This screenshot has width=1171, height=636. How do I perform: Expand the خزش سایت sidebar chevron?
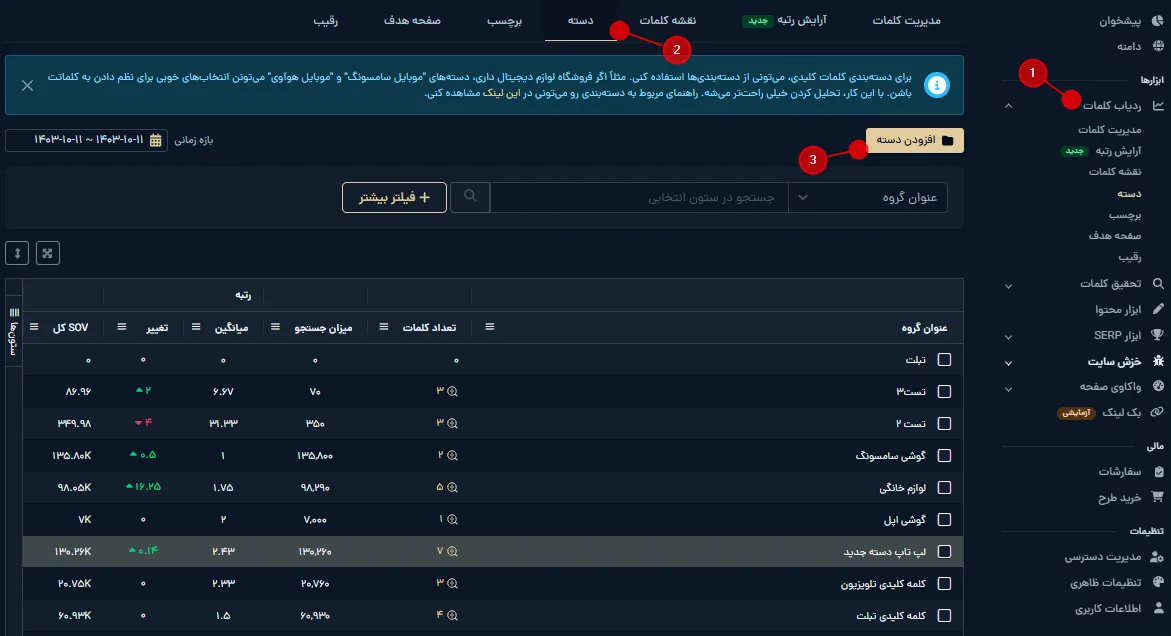click(1008, 364)
